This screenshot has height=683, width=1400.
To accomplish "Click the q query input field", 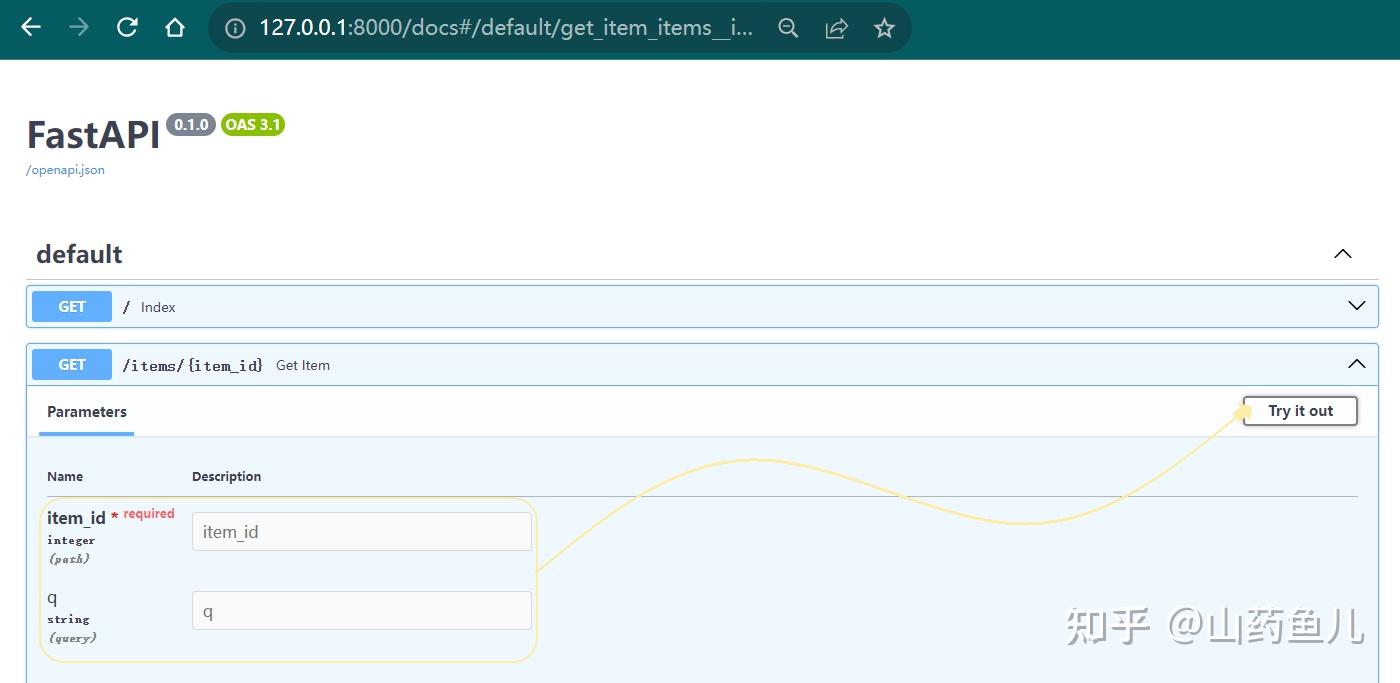I will pyautogui.click(x=361, y=610).
